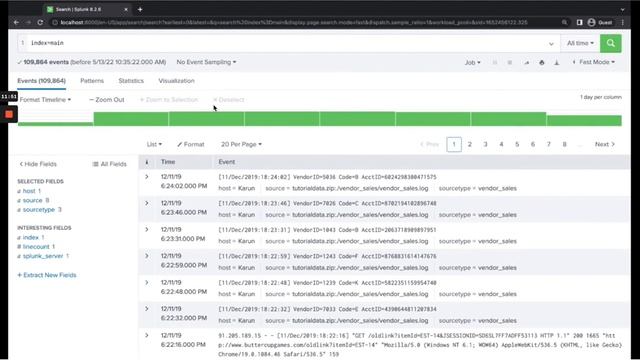Click the browser side panel icon

579,22
